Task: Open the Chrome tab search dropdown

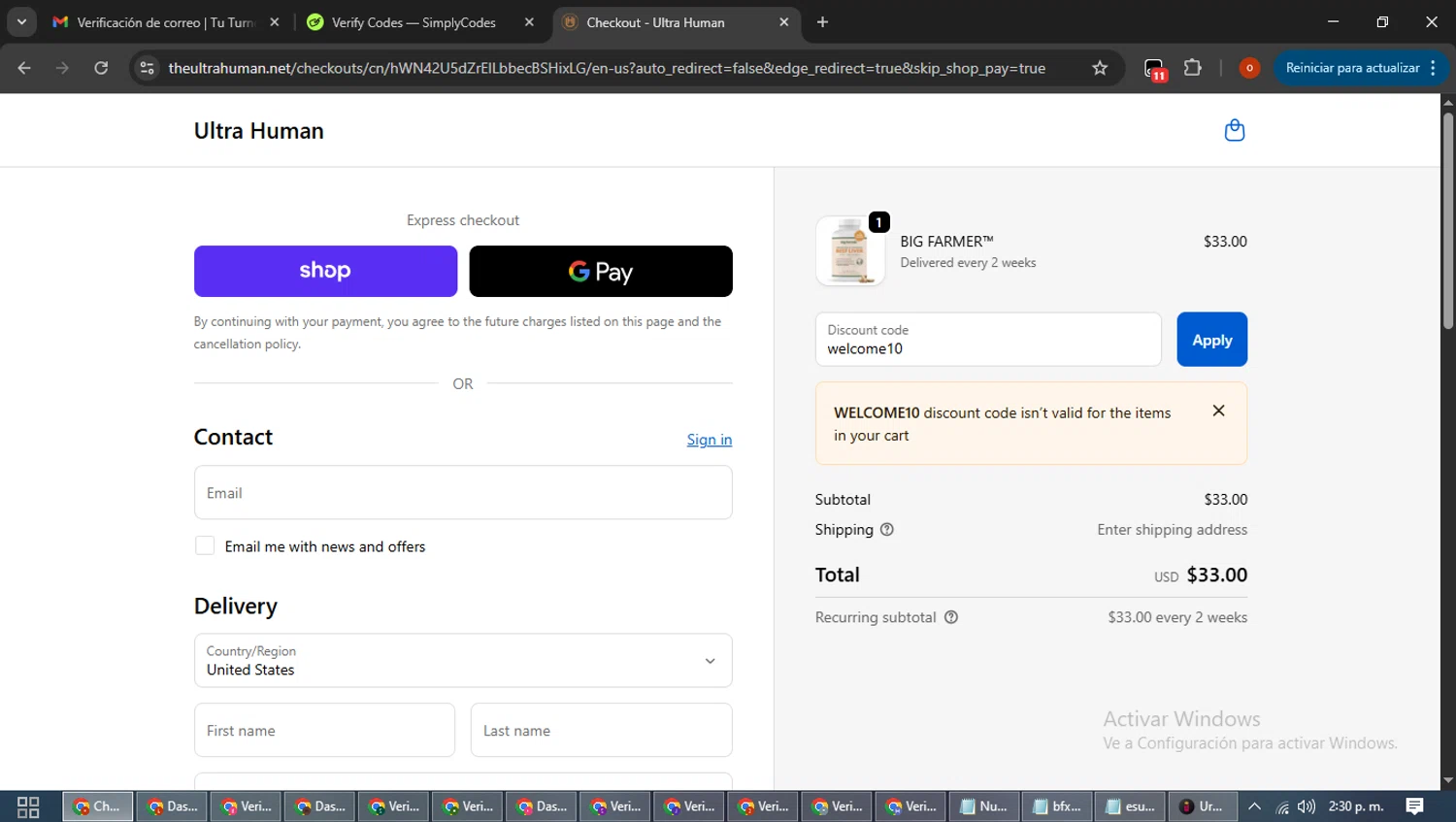Action: pos(21,22)
